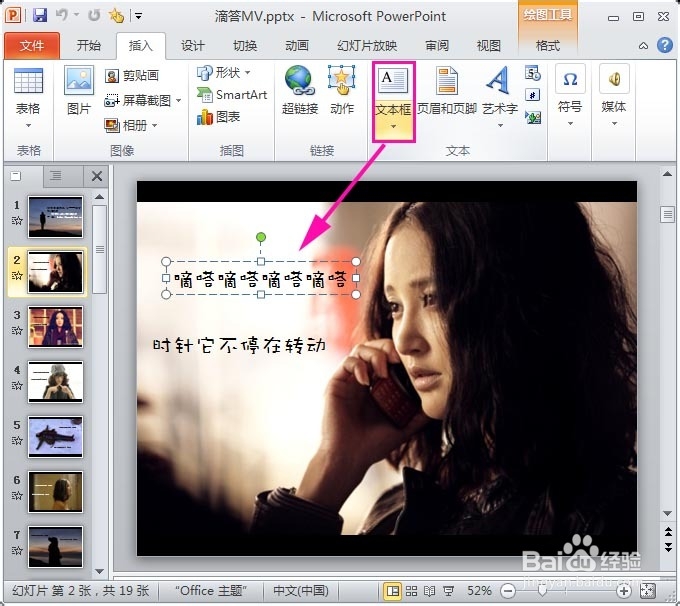Image resolution: width=680 pixels, height=606 pixels.
Task: Go to next slide double-arrow button
Action: pyautogui.click(x=668, y=546)
